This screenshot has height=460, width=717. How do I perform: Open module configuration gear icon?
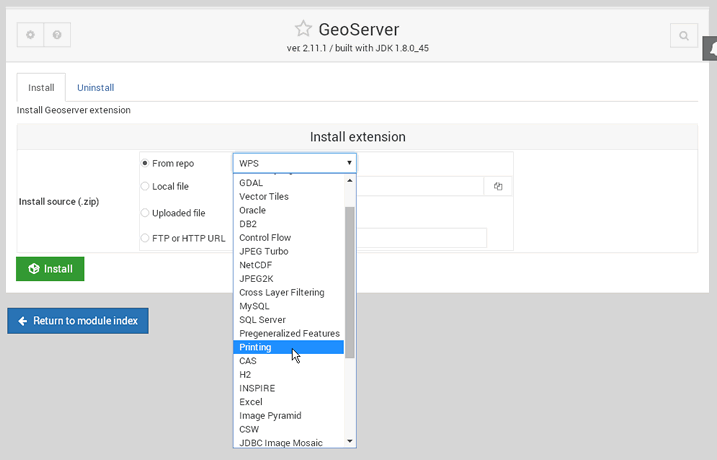click(x=30, y=35)
